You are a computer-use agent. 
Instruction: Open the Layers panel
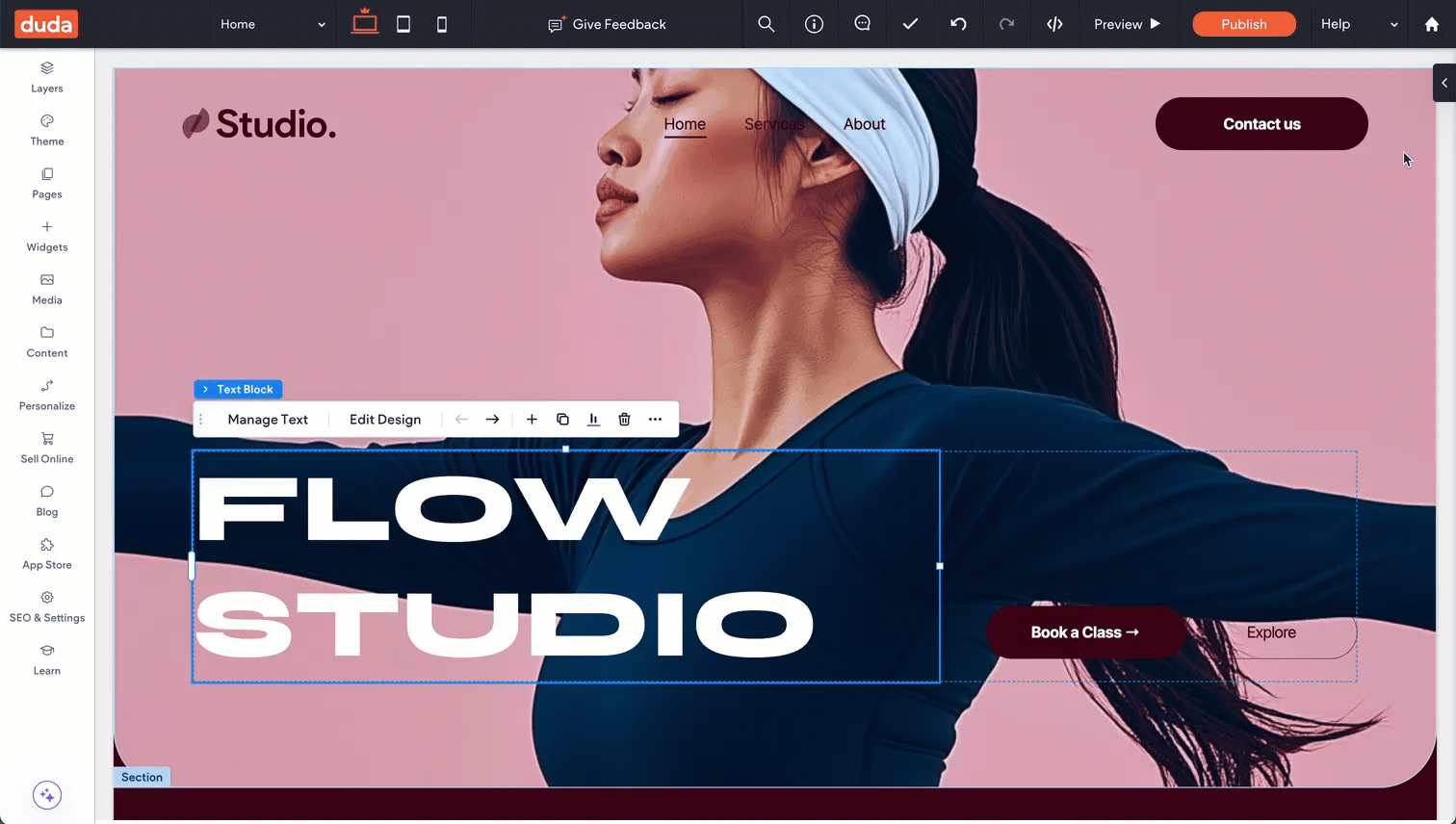pyautogui.click(x=46, y=77)
